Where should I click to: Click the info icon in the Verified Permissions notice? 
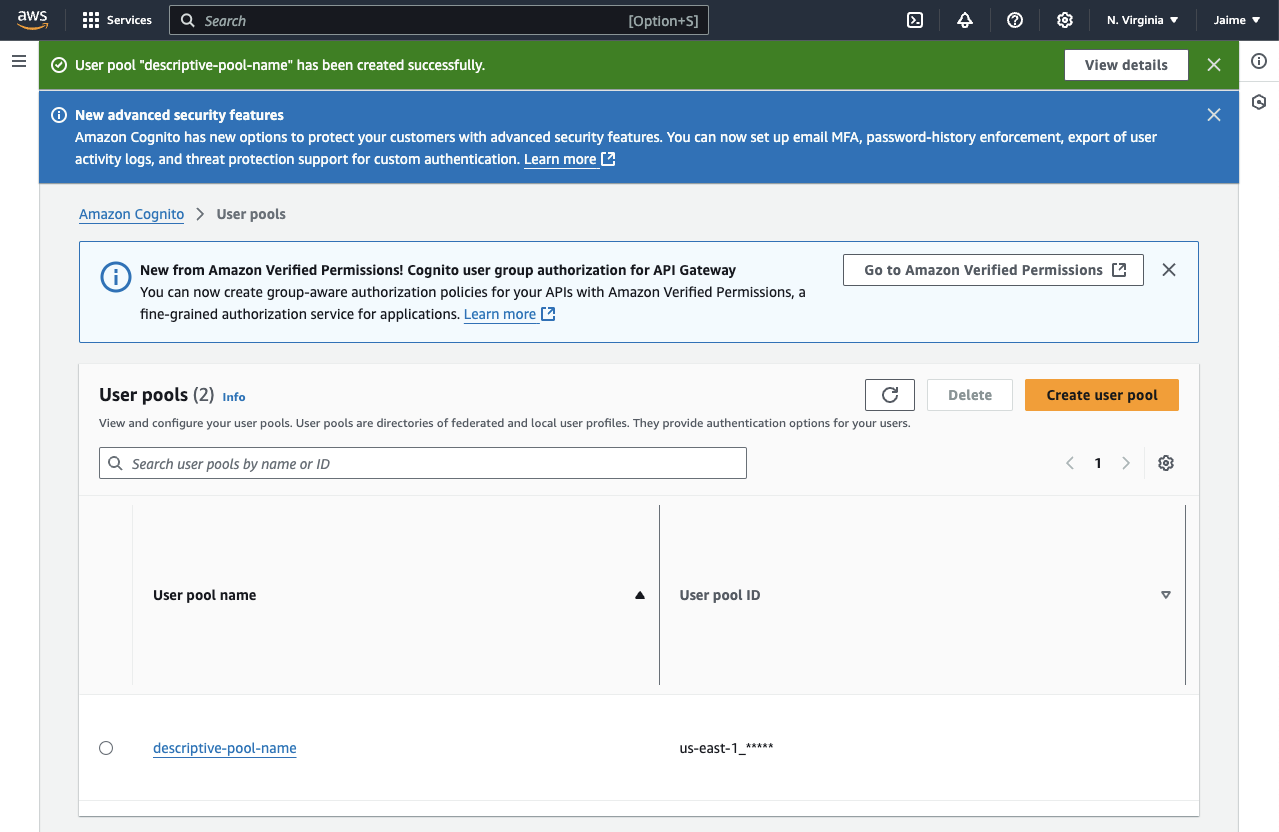[116, 277]
